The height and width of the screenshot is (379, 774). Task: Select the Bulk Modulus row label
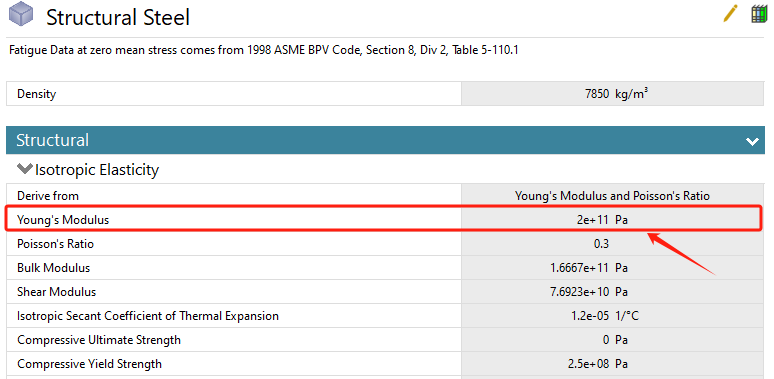coord(53,268)
